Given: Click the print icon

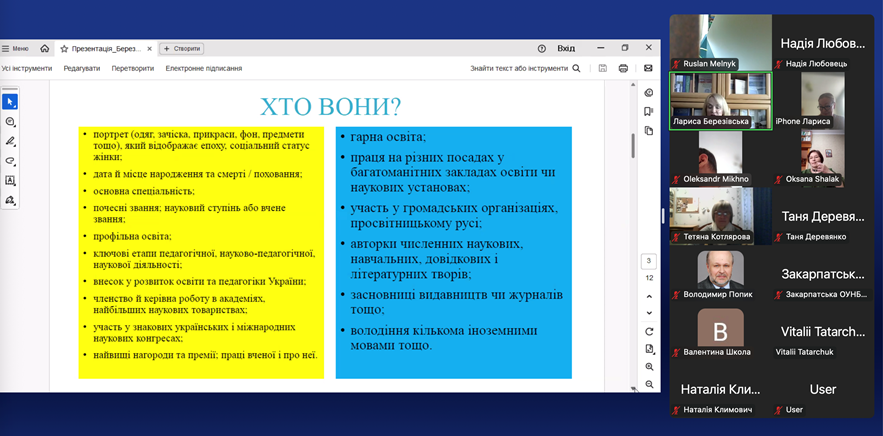Looking at the screenshot, I should pyautogui.click(x=623, y=68).
